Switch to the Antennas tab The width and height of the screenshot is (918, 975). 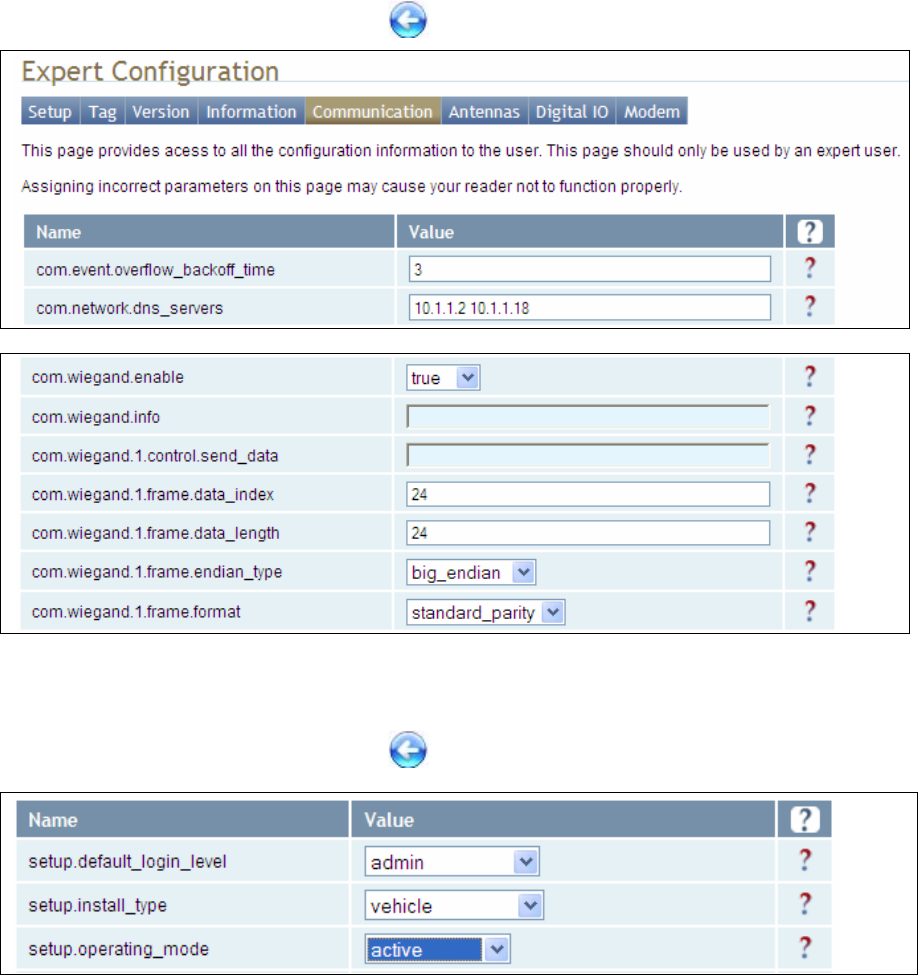point(484,111)
